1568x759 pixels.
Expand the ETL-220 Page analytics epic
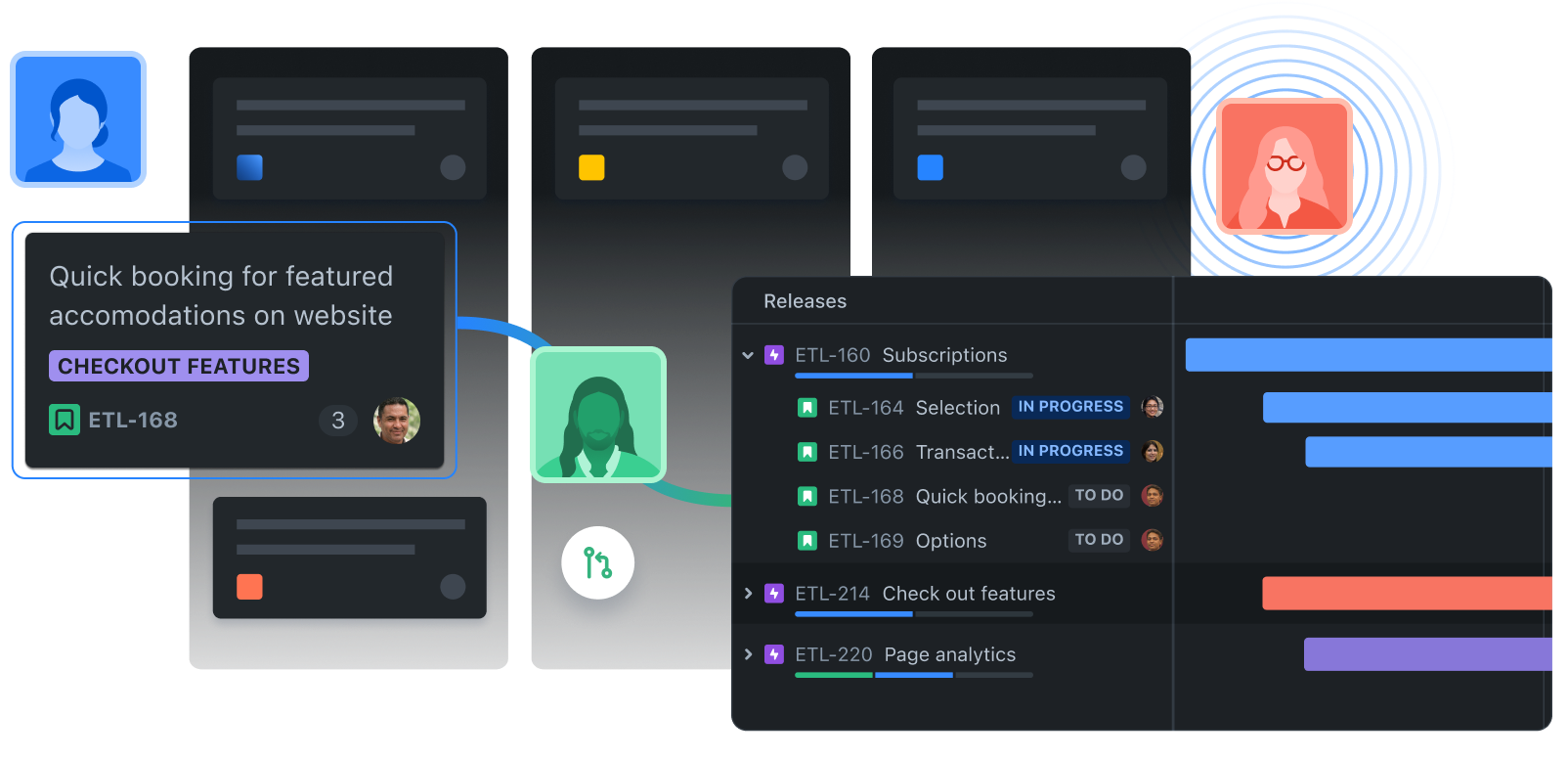click(748, 654)
